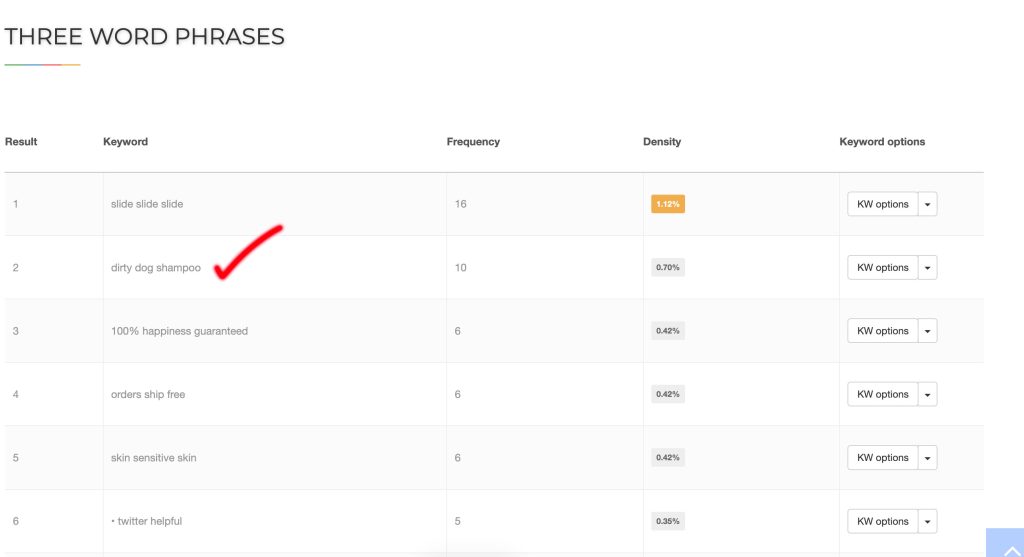Select the dirty dog shampoo keyword text
Viewport: 1024px width, 557px height.
155,268
